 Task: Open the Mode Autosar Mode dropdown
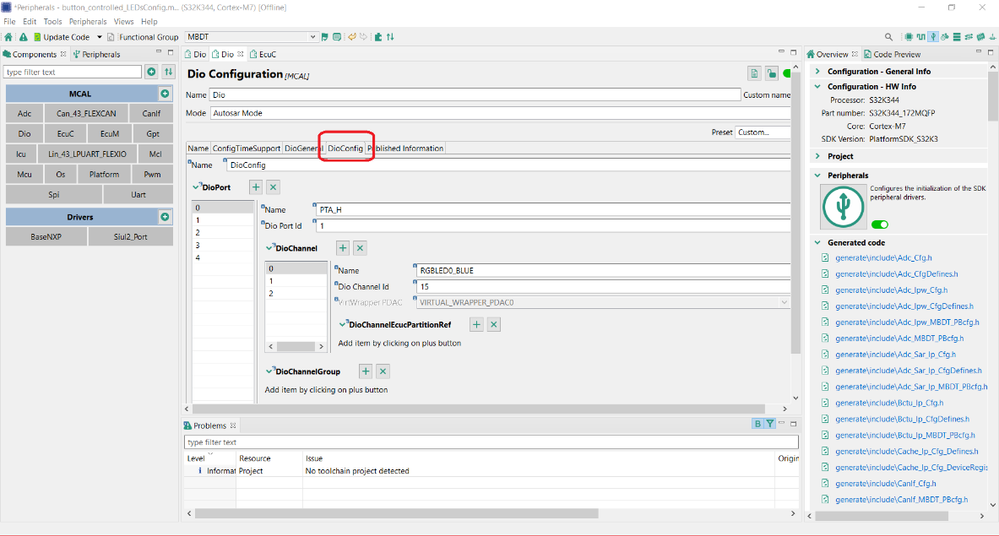[500, 113]
